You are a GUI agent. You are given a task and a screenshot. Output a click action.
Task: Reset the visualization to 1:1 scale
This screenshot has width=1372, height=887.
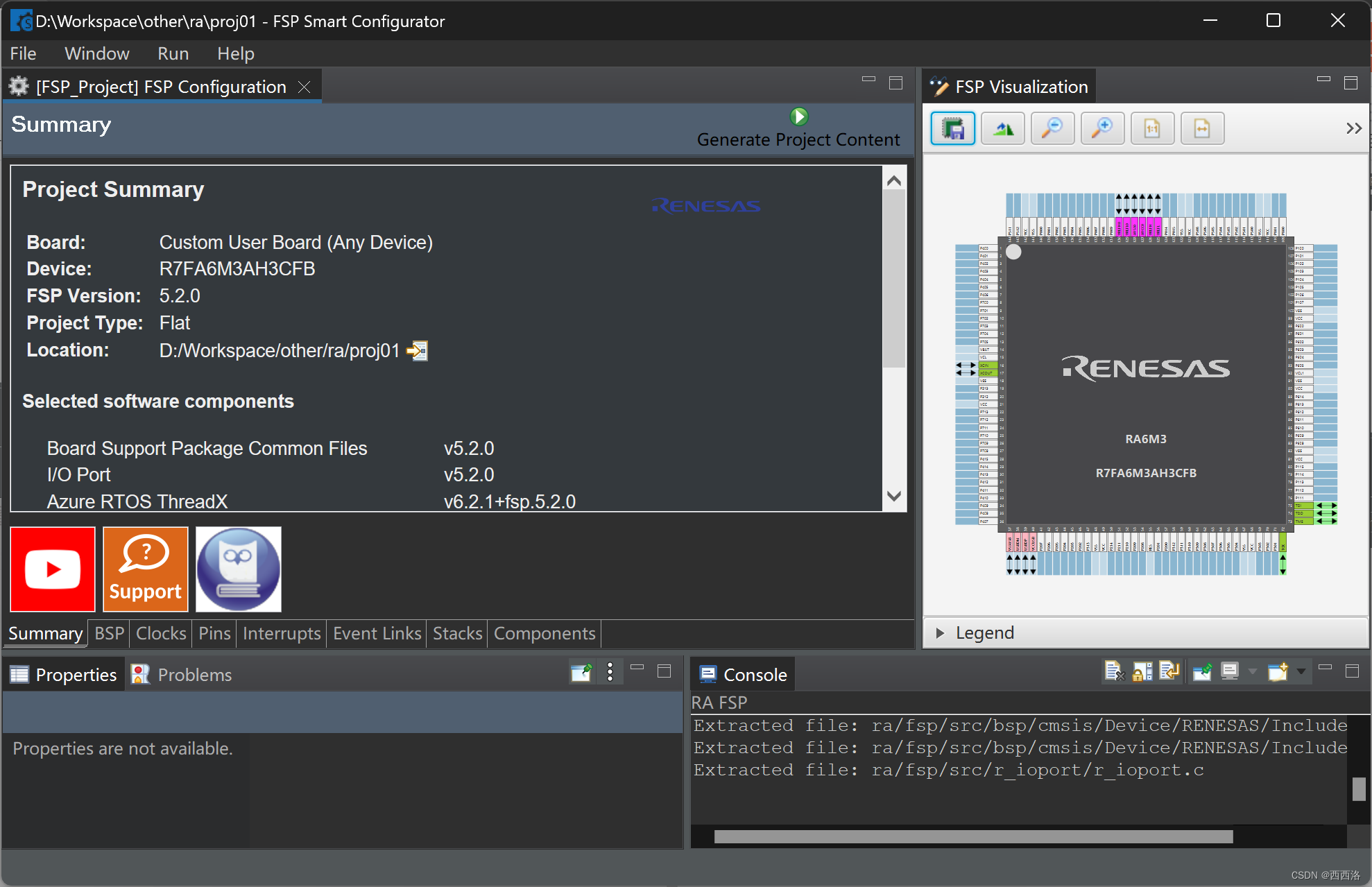(x=1153, y=128)
